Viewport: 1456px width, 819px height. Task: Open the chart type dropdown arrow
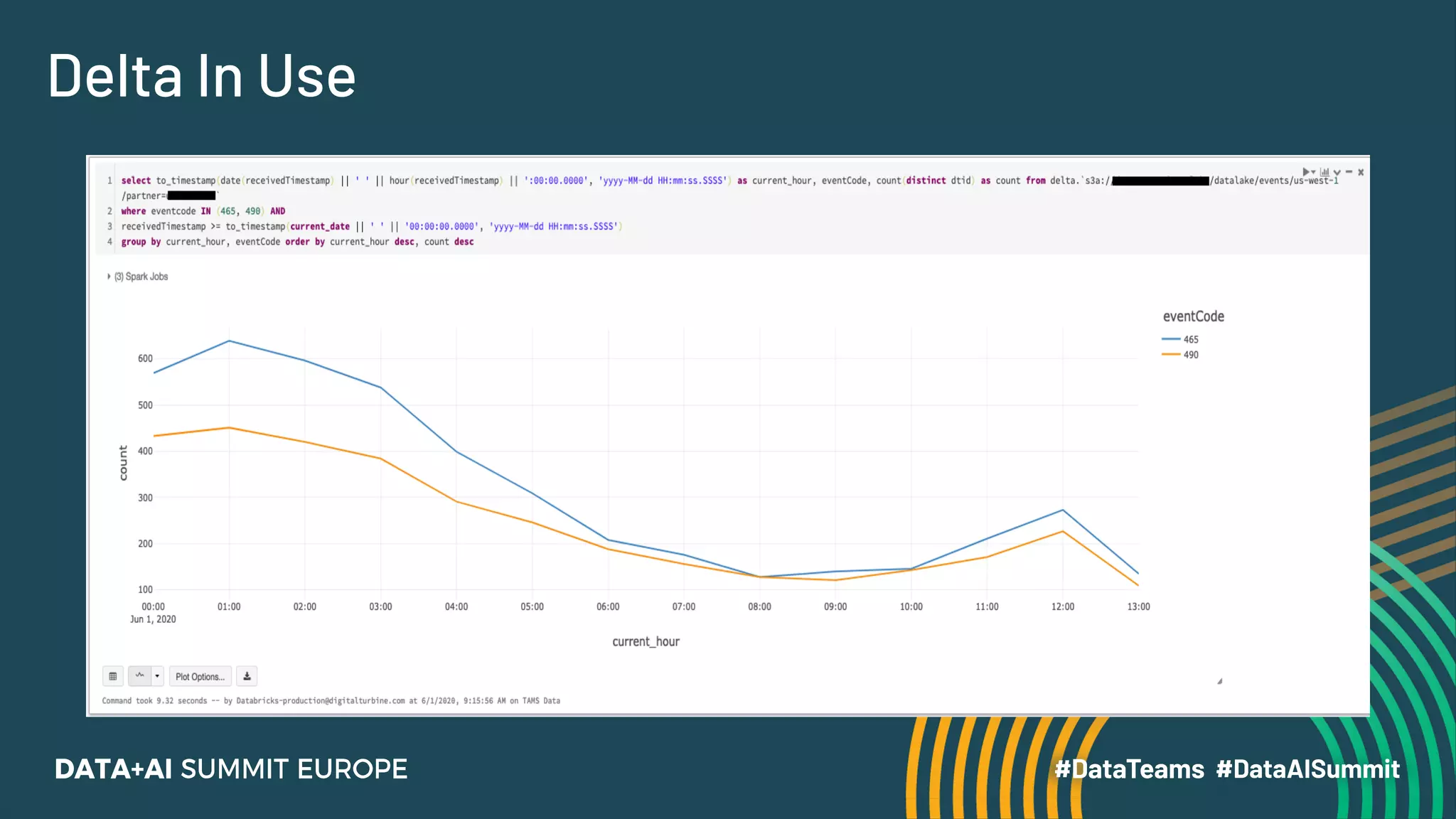tap(157, 676)
